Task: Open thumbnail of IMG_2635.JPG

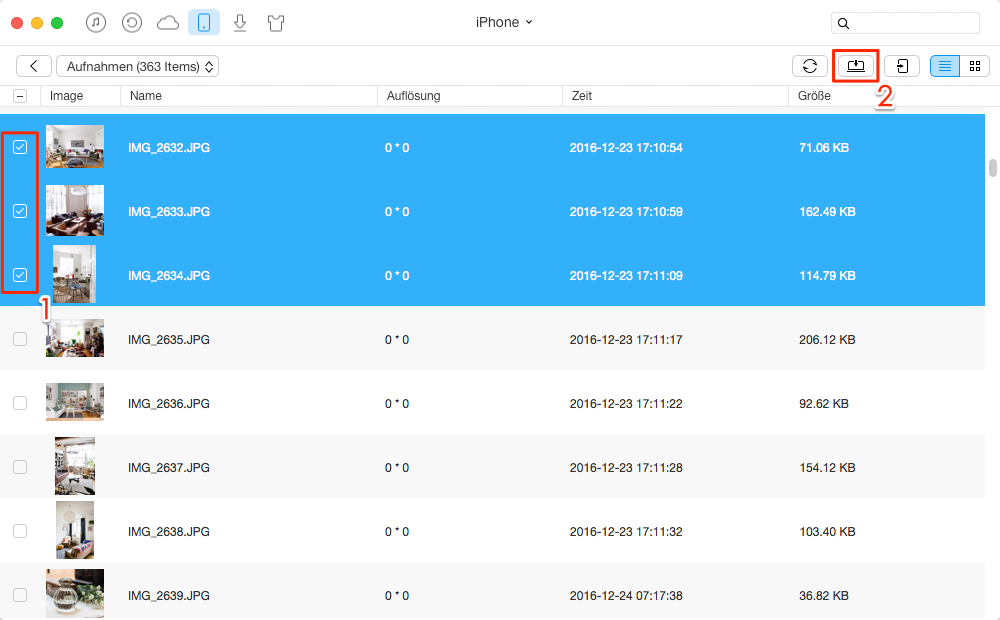Action: point(75,338)
